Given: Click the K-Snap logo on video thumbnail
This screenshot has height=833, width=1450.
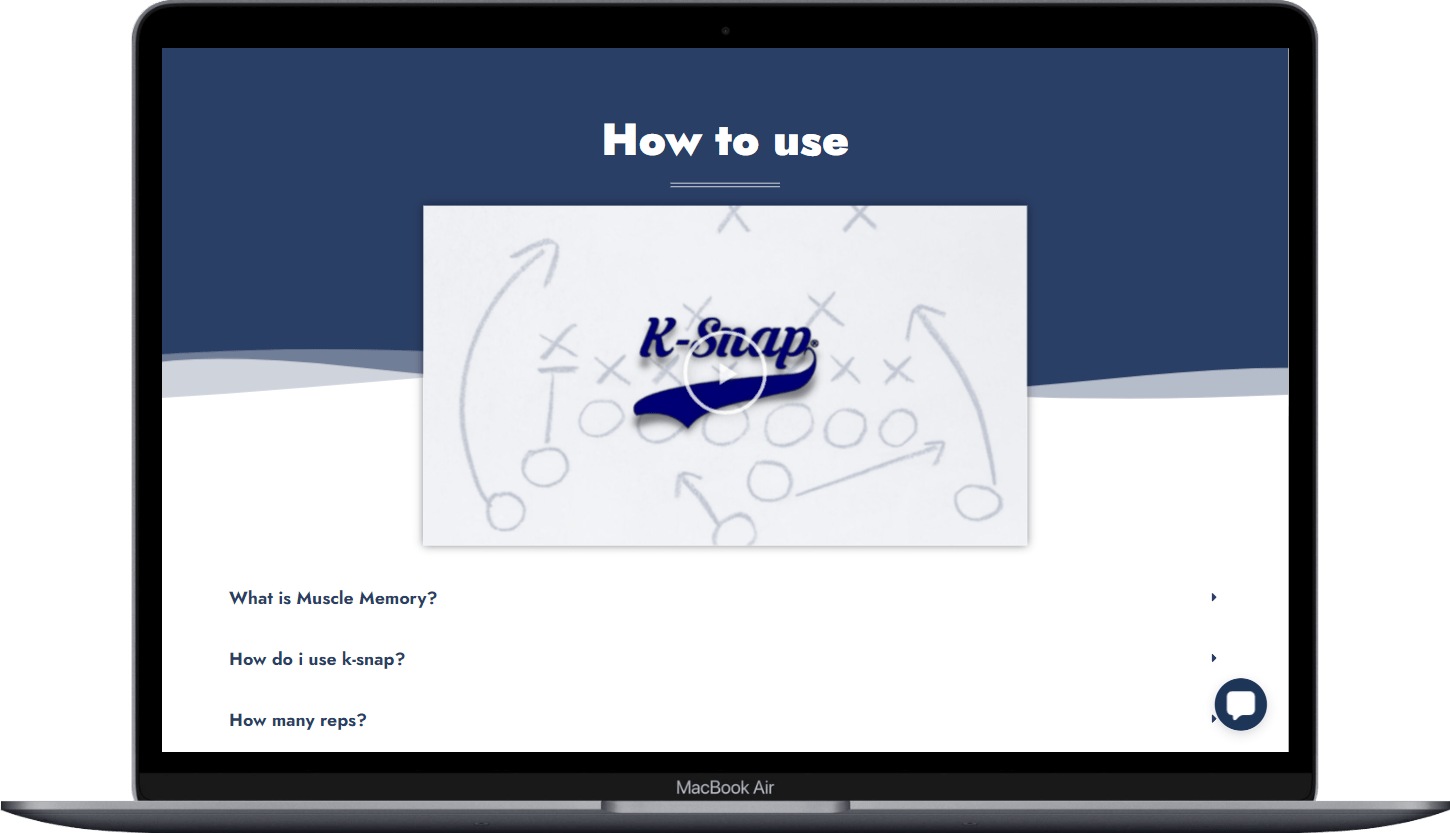Looking at the screenshot, I should tap(727, 372).
